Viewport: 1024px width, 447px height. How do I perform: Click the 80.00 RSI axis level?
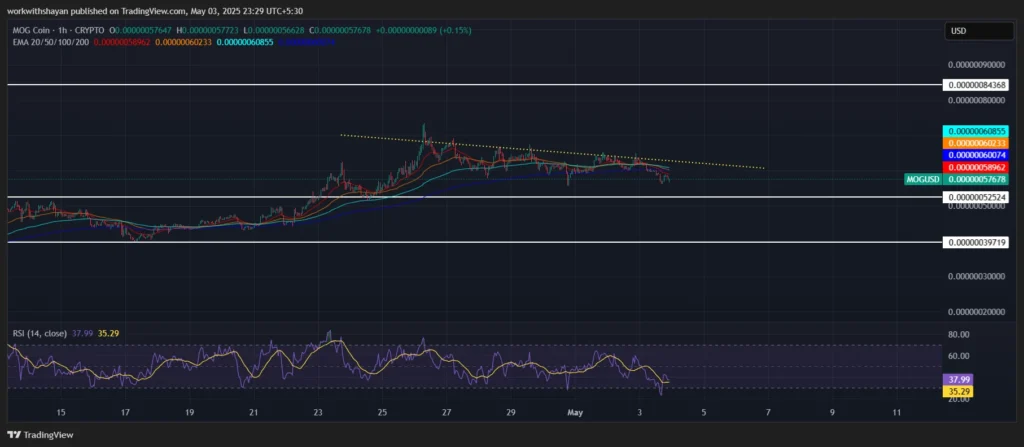[958, 335]
